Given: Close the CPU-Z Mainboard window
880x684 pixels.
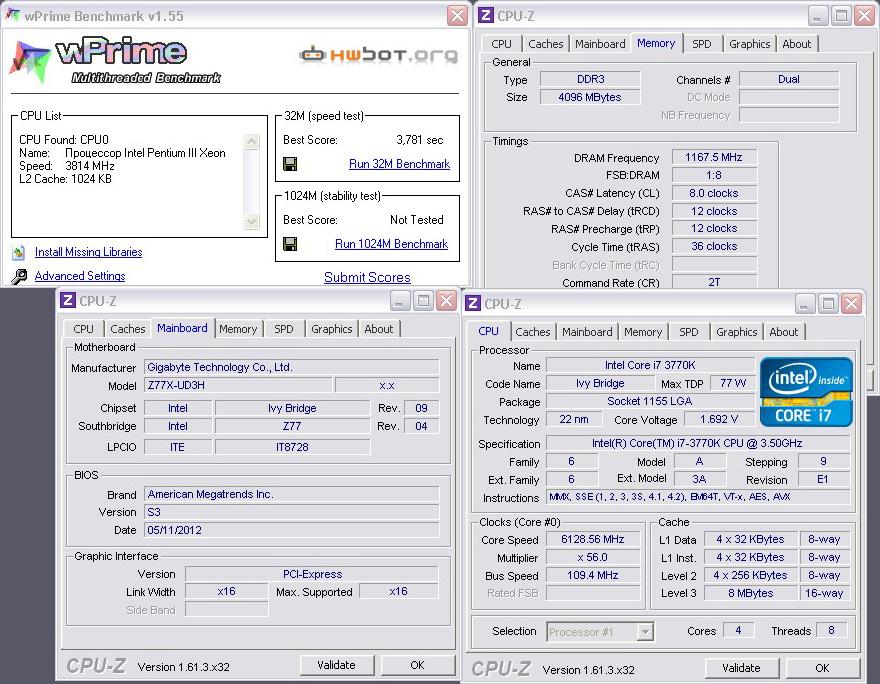Looking at the screenshot, I should click(x=447, y=301).
